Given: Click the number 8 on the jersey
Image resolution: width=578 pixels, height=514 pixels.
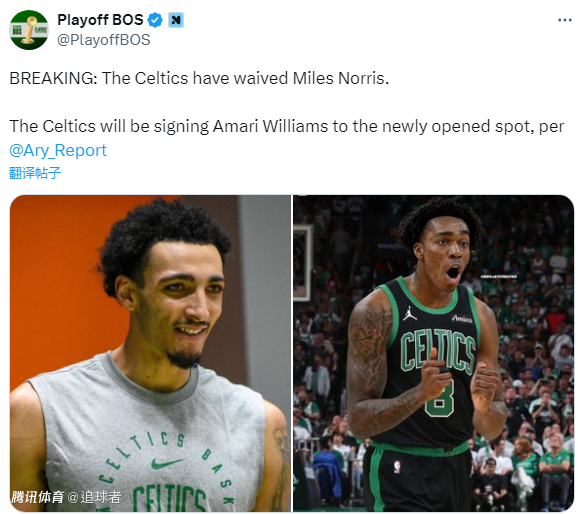Looking at the screenshot, I should (x=439, y=398).
